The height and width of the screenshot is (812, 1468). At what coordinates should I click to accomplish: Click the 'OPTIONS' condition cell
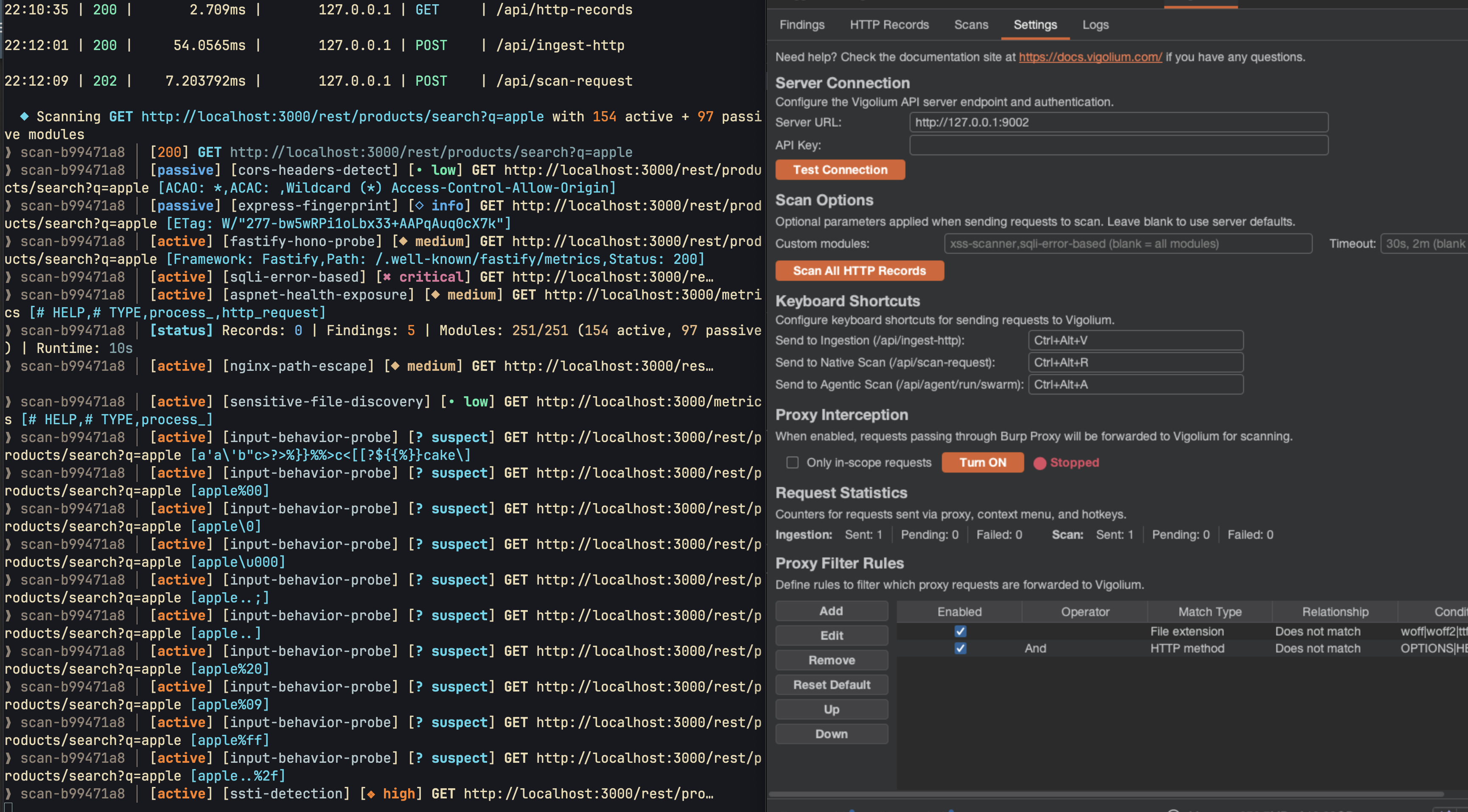tap(1433, 649)
